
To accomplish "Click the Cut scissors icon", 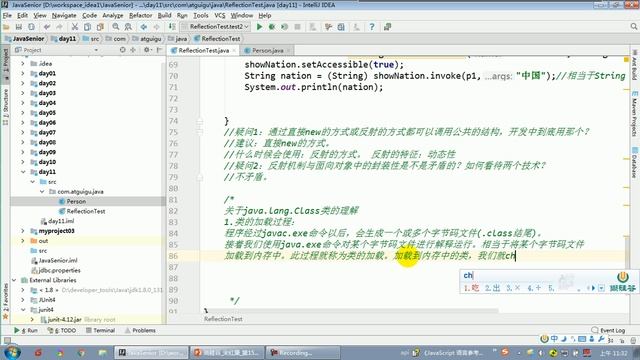I will coord(75,27).
